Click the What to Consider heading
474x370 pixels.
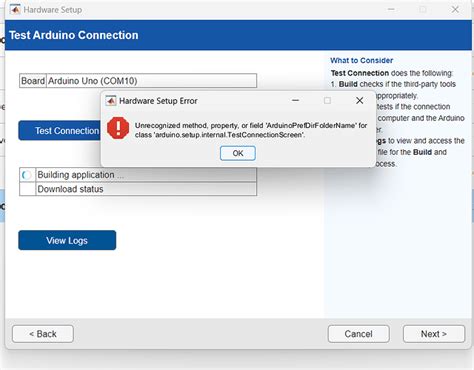coord(362,60)
